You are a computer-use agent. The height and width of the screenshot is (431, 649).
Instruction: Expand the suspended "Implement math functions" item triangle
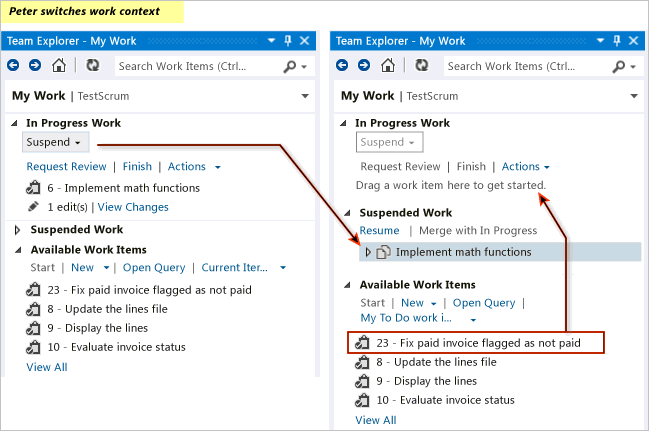tap(368, 252)
